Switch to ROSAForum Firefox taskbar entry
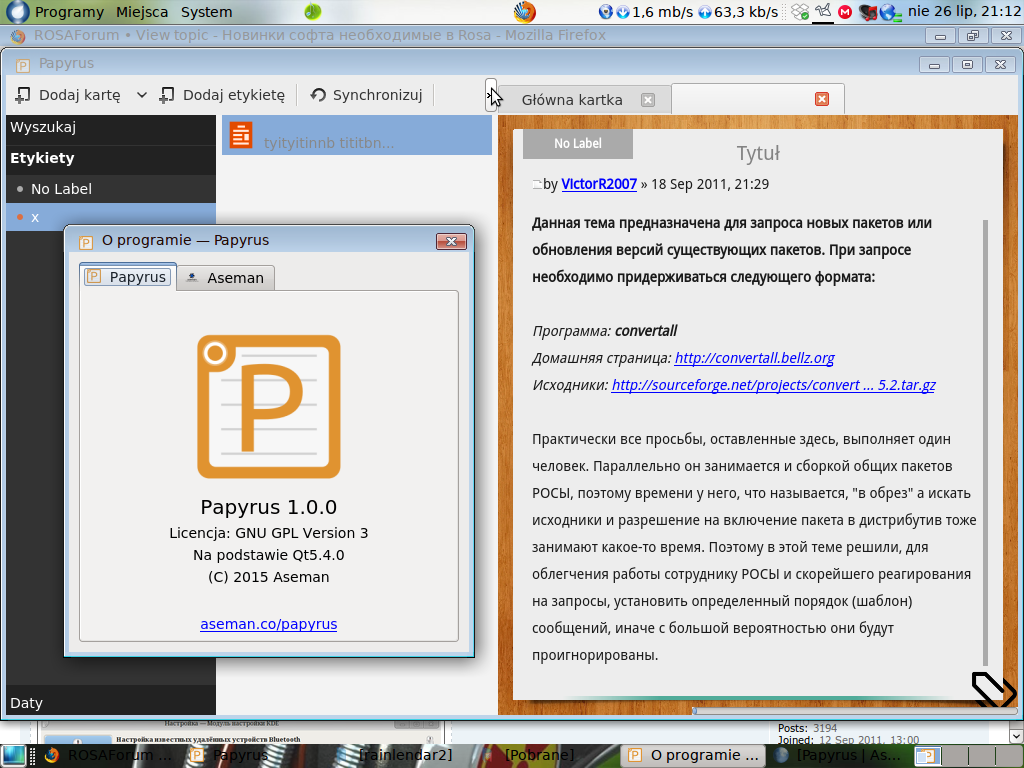This screenshot has width=1024, height=768. point(108,756)
